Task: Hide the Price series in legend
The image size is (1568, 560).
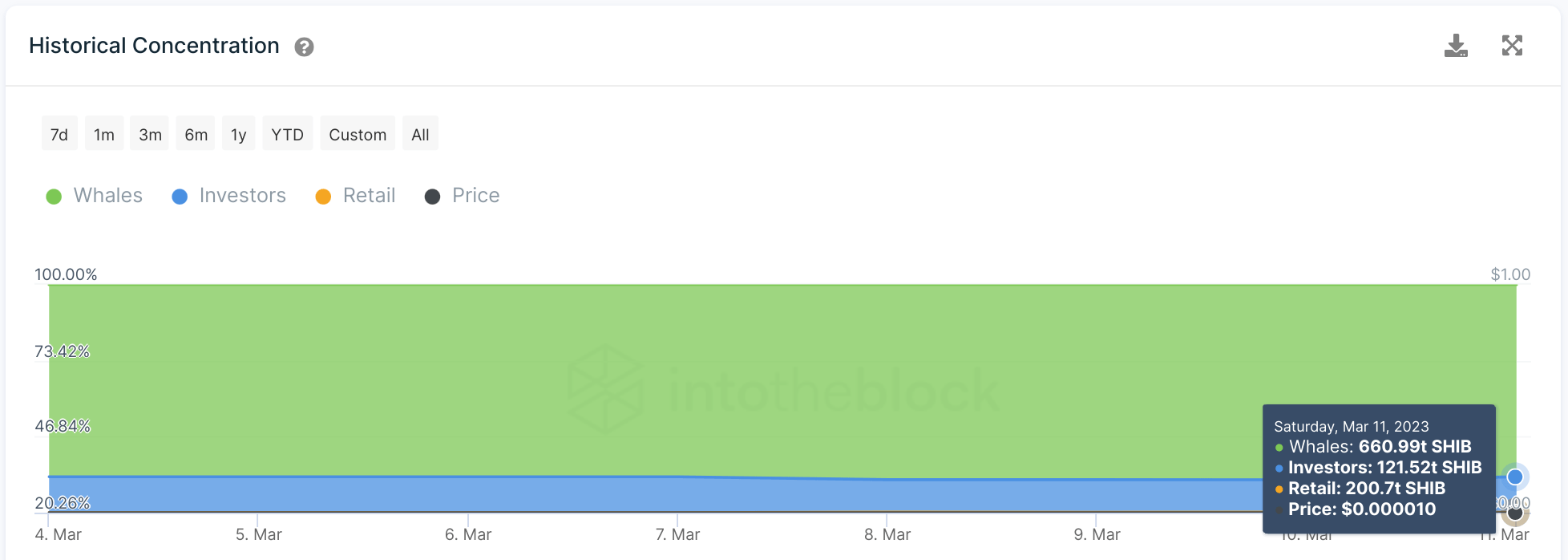Action: pyautogui.click(x=475, y=196)
